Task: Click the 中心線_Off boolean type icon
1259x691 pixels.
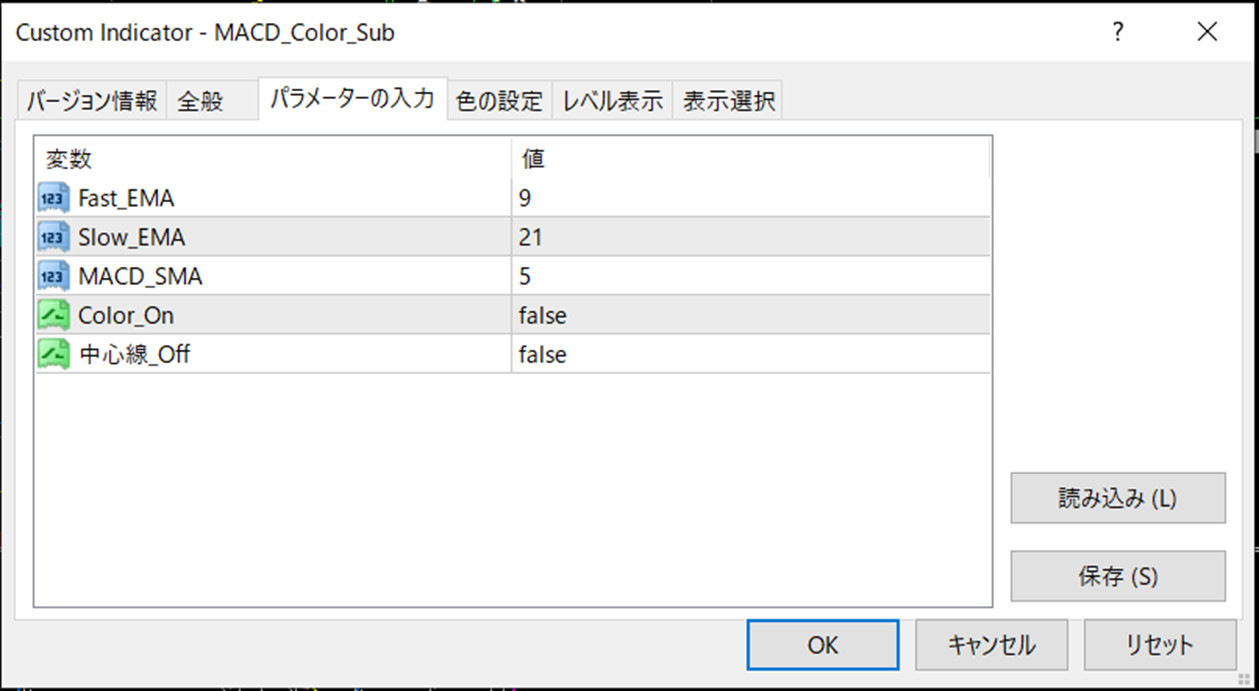Action: (54, 354)
